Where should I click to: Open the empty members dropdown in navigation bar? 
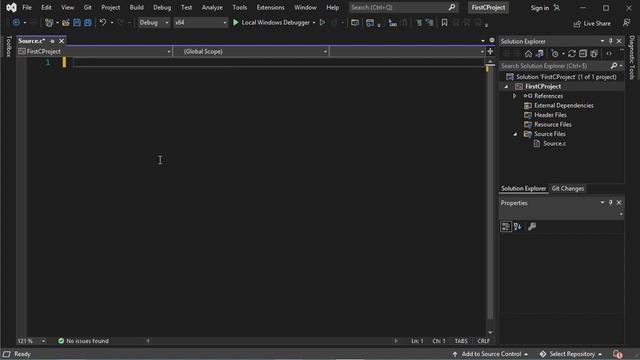[407, 51]
